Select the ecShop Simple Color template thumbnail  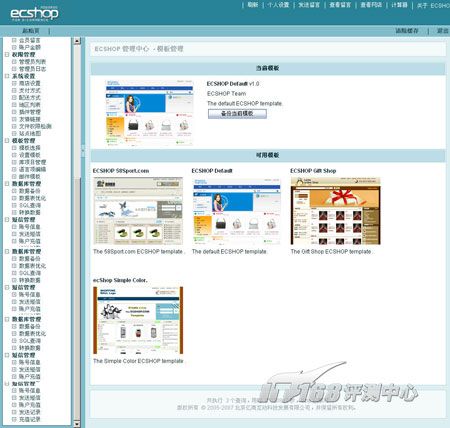point(138,320)
